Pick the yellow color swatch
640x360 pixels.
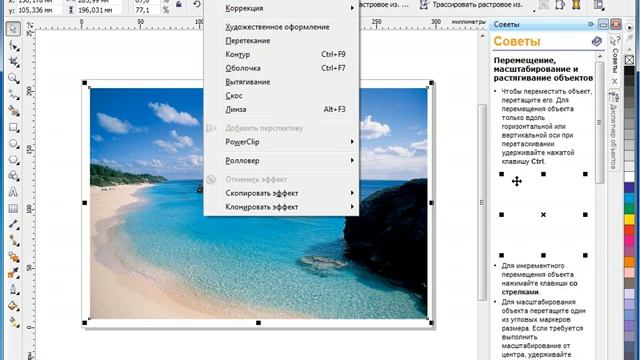[x=629, y=219]
